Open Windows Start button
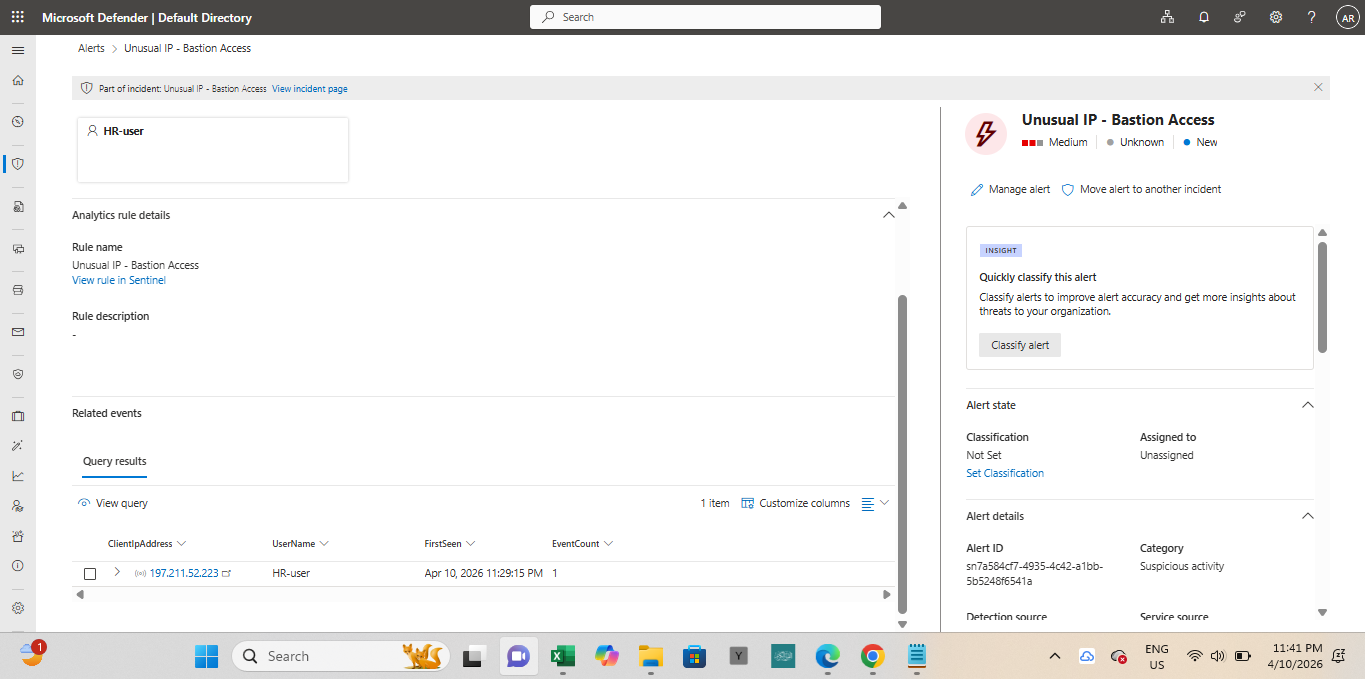 click(x=206, y=656)
